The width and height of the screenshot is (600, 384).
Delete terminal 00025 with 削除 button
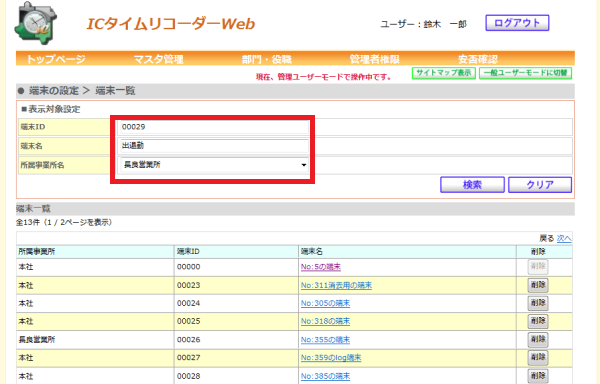tap(538, 321)
